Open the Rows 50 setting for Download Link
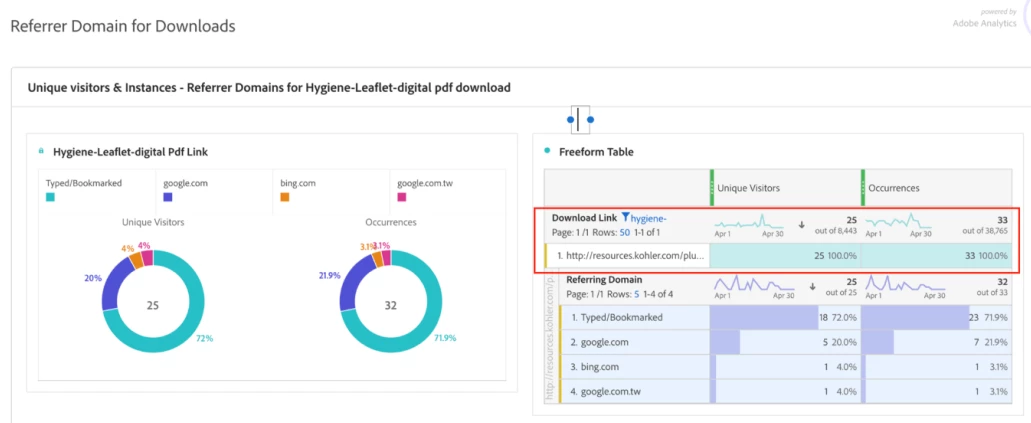Image resolution: width=1031 pixels, height=423 pixels. tap(625, 232)
